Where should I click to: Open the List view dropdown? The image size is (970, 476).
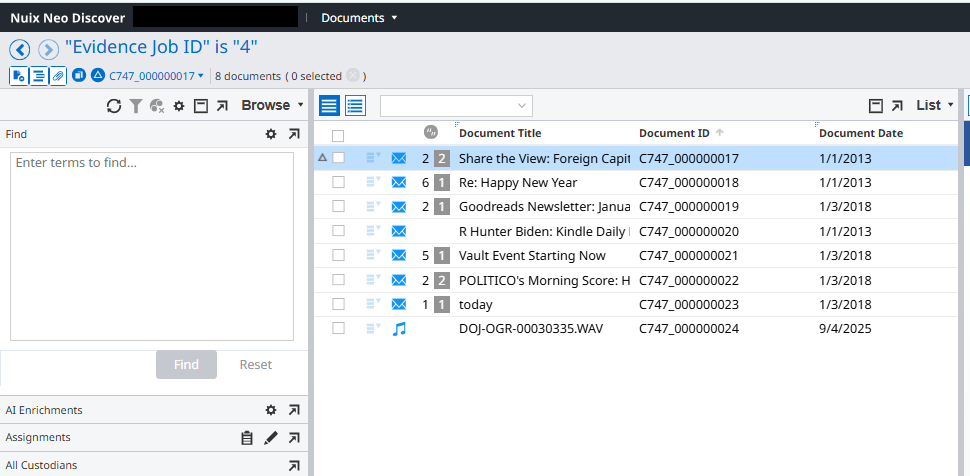pyautogui.click(x=935, y=105)
